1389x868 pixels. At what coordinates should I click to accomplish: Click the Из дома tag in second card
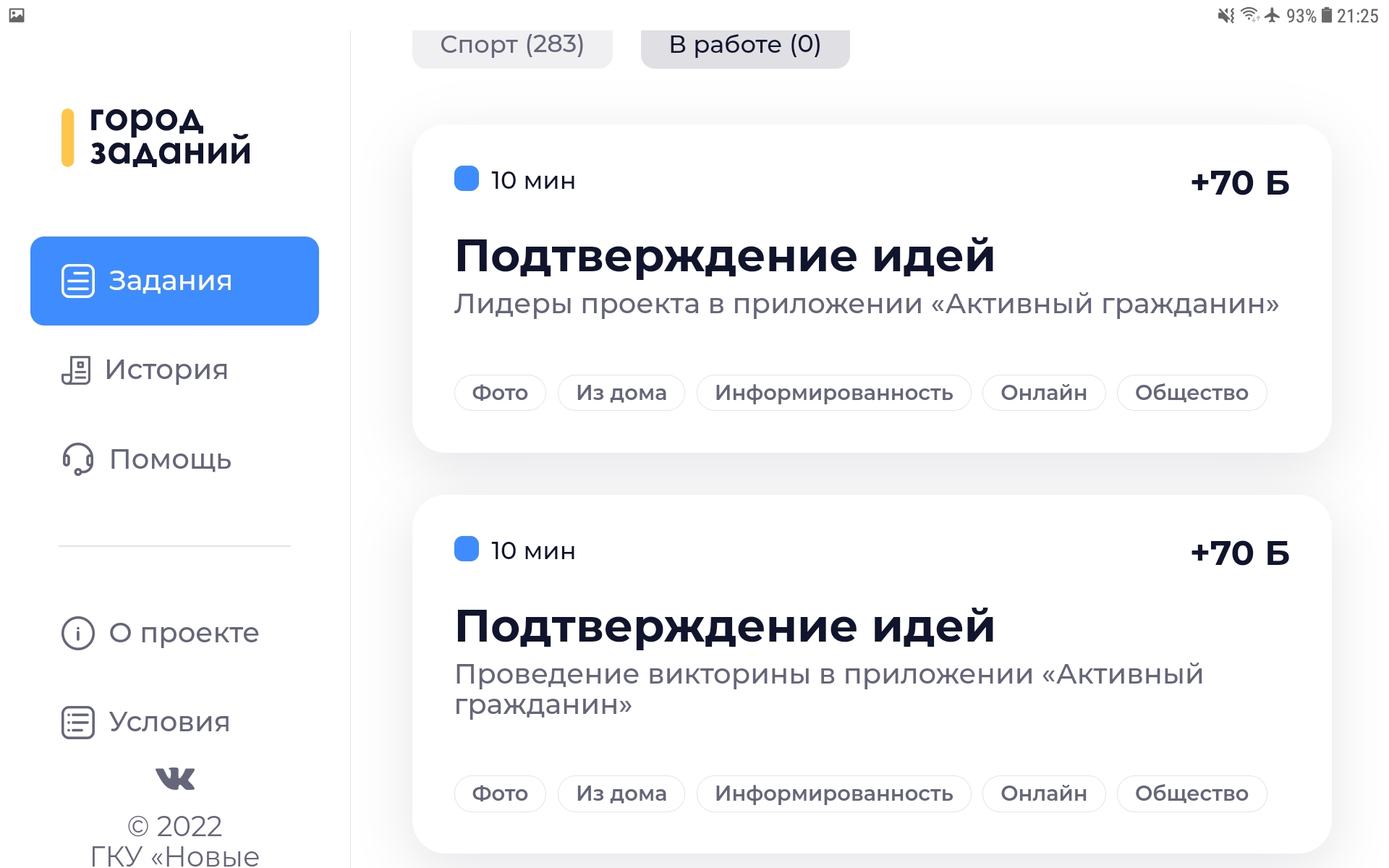(x=621, y=793)
